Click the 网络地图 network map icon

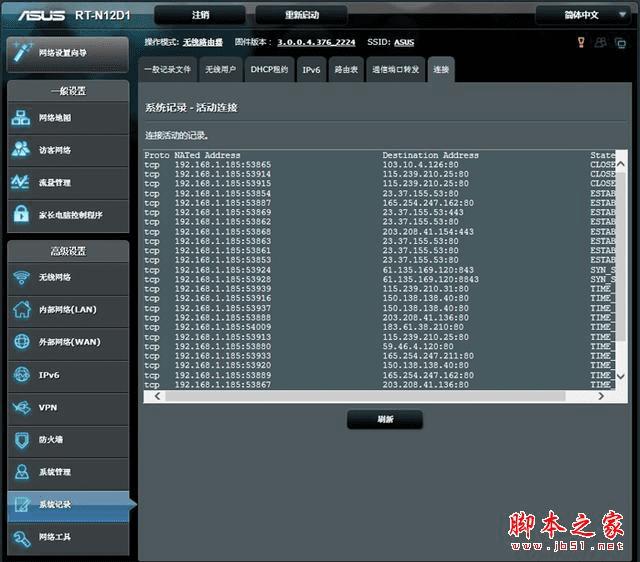[21, 118]
